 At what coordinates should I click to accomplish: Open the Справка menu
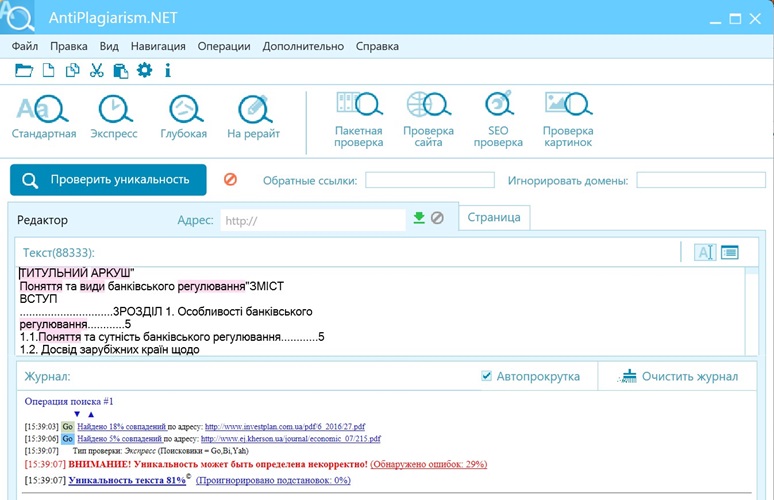coord(377,46)
